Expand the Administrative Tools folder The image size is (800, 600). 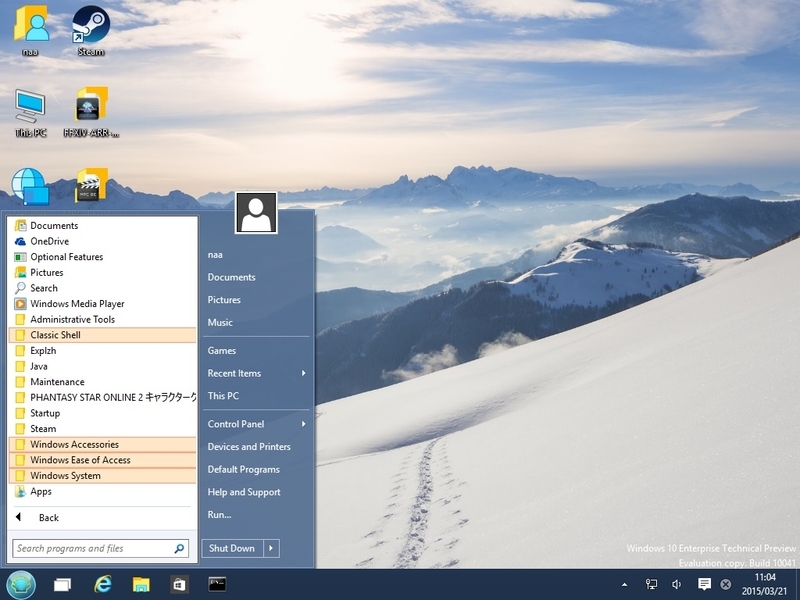(x=102, y=319)
